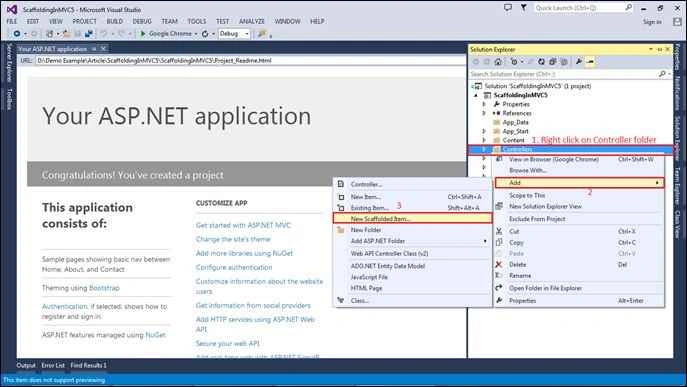
Task: Click the Solution Explorer toolbar Properties wrench
Action: (579, 62)
